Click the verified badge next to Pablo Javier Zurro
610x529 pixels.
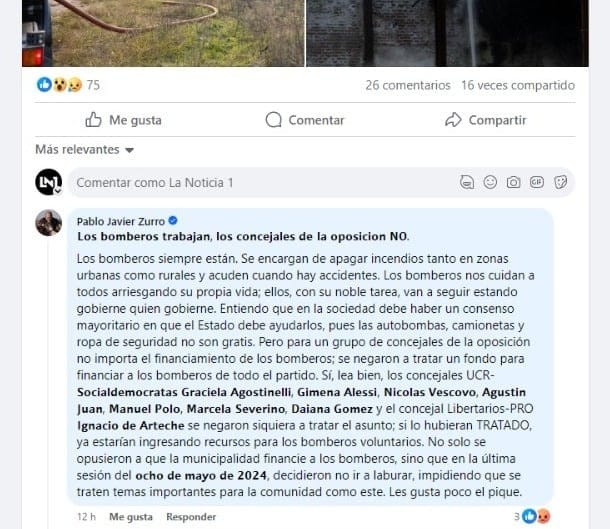tap(173, 221)
